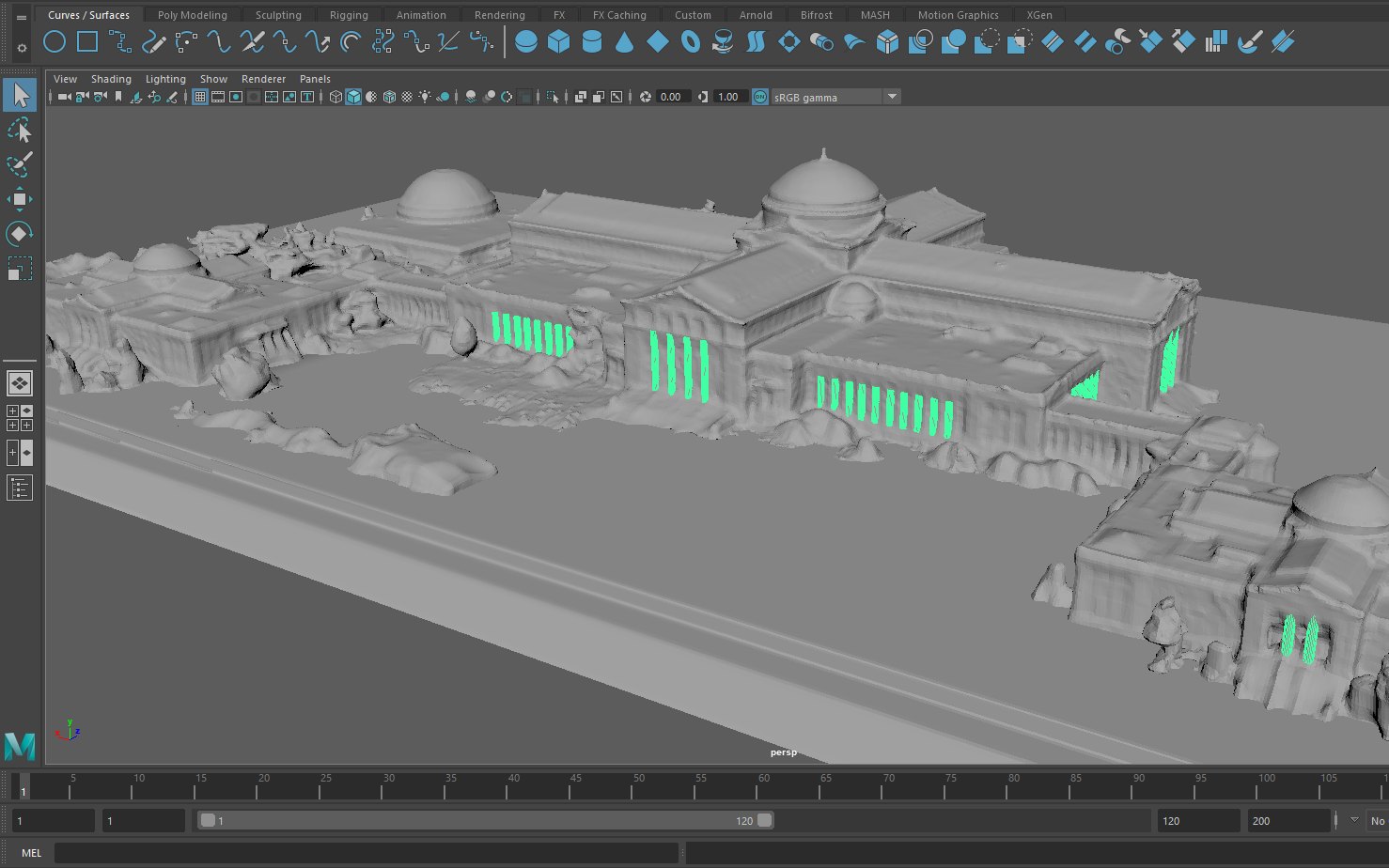Open the Renderer panel menu
The width and height of the screenshot is (1389, 868).
click(x=263, y=79)
